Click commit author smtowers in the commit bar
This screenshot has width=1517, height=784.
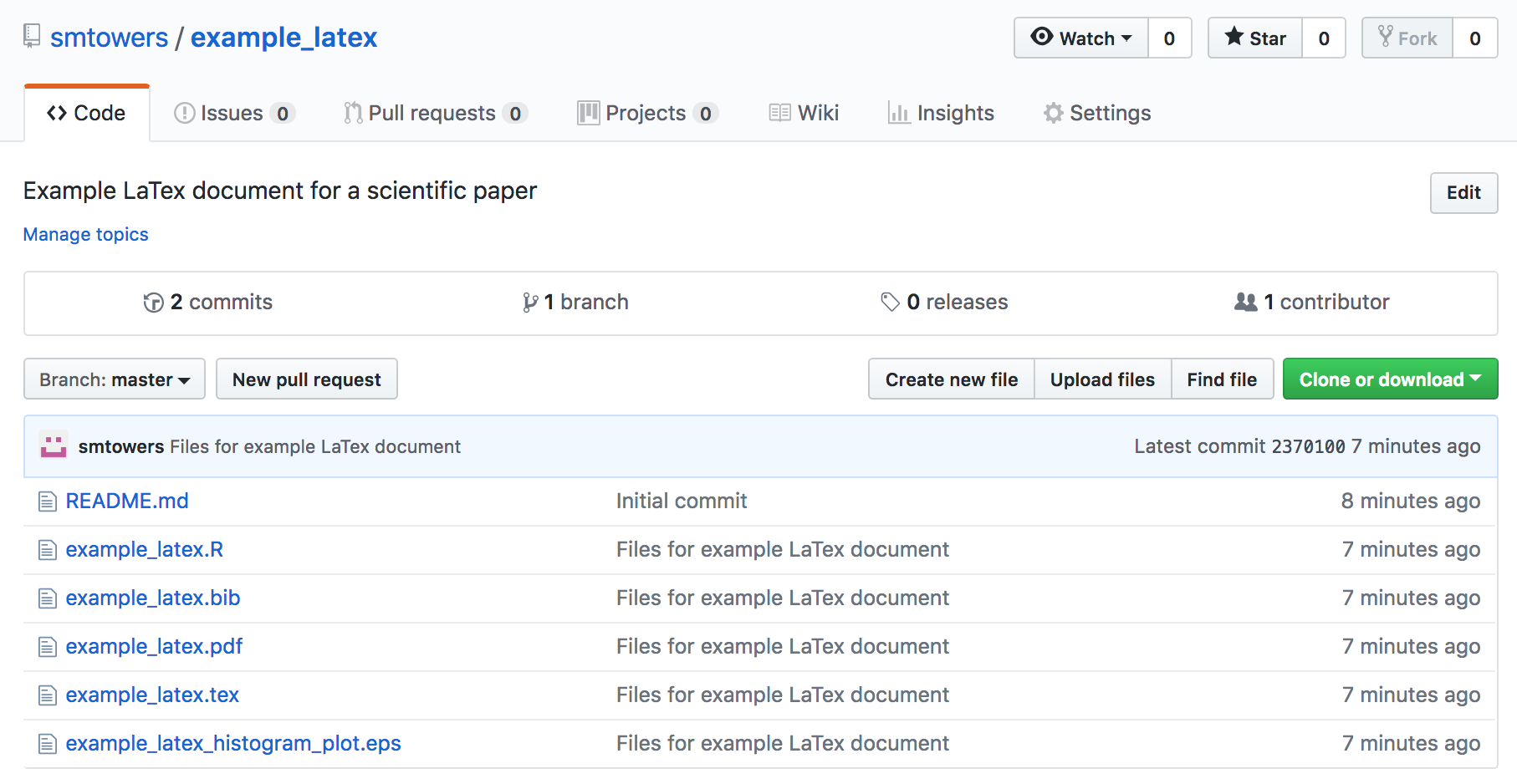pyautogui.click(x=121, y=447)
